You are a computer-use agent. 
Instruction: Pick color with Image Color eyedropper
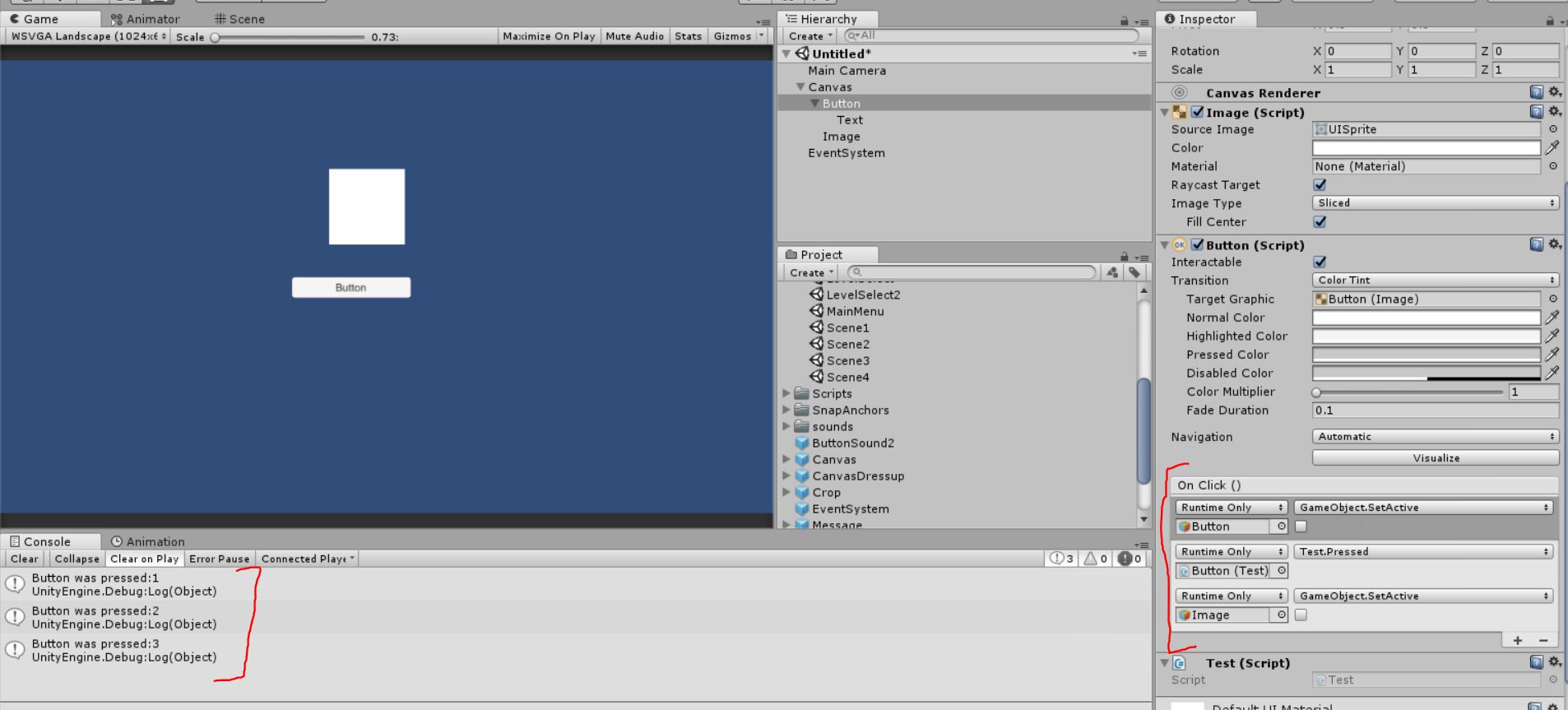click(1552, 148)
